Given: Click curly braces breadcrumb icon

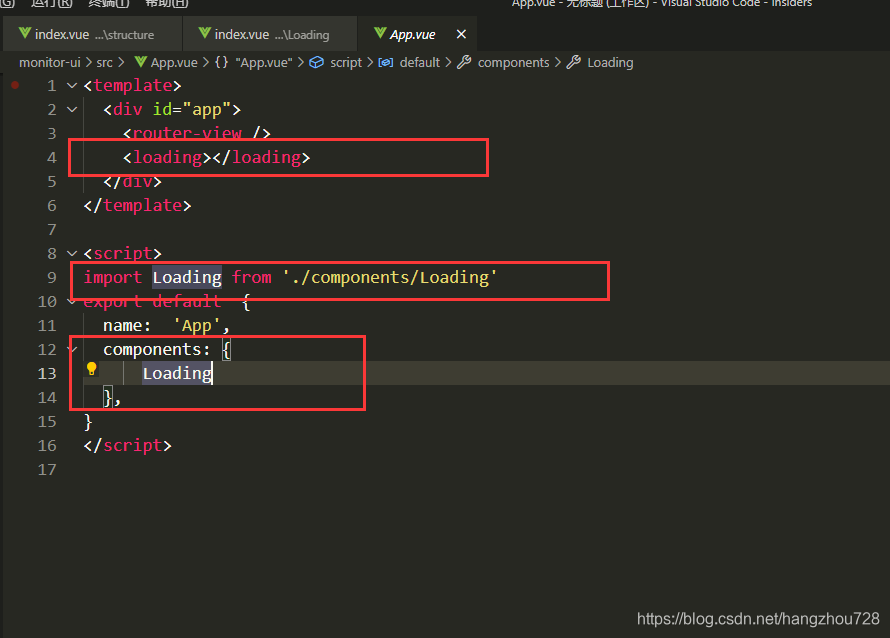Looking at the screenshot, I should (221, 62).
